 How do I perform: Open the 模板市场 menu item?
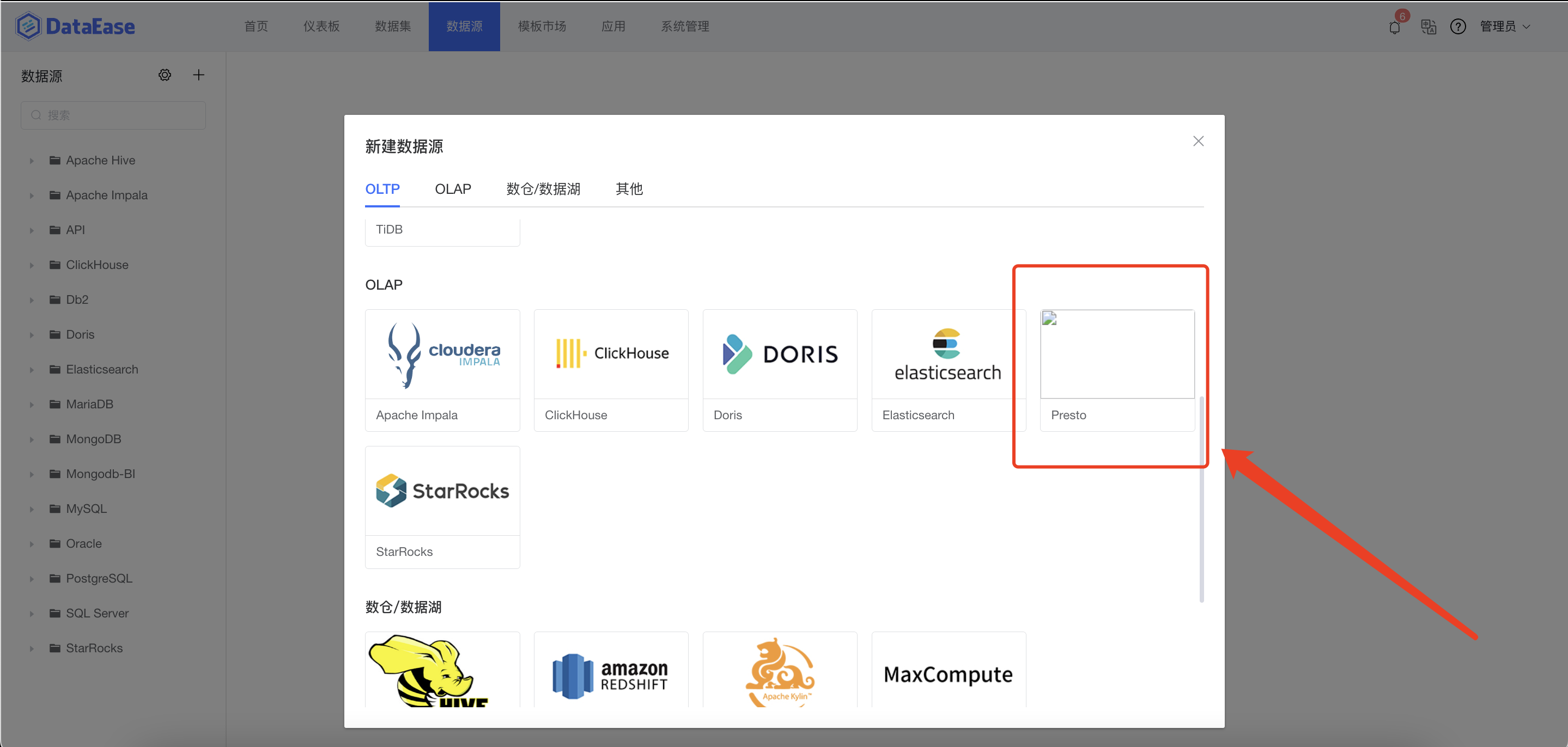(x=541, y=26)
